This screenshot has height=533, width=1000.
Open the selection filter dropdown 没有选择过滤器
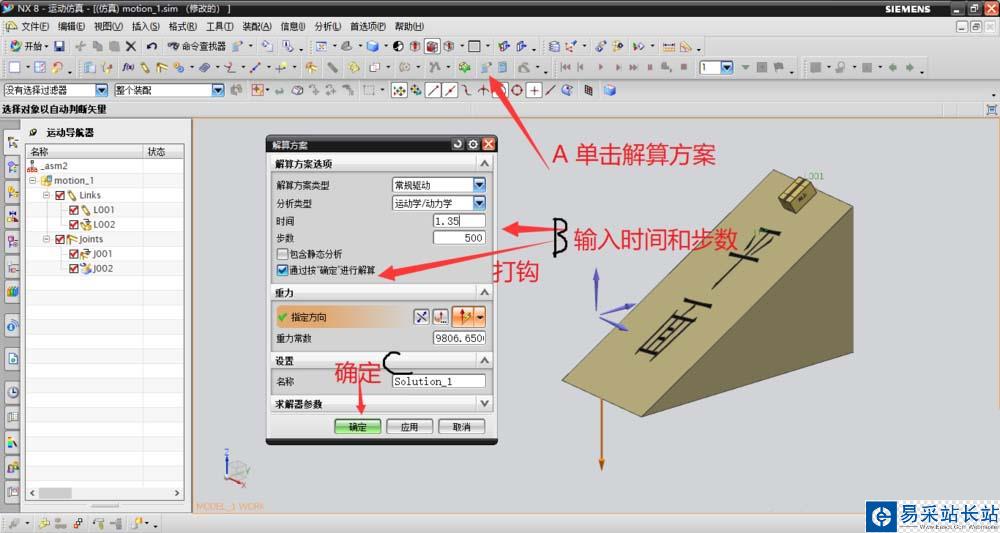coord(101,91)
